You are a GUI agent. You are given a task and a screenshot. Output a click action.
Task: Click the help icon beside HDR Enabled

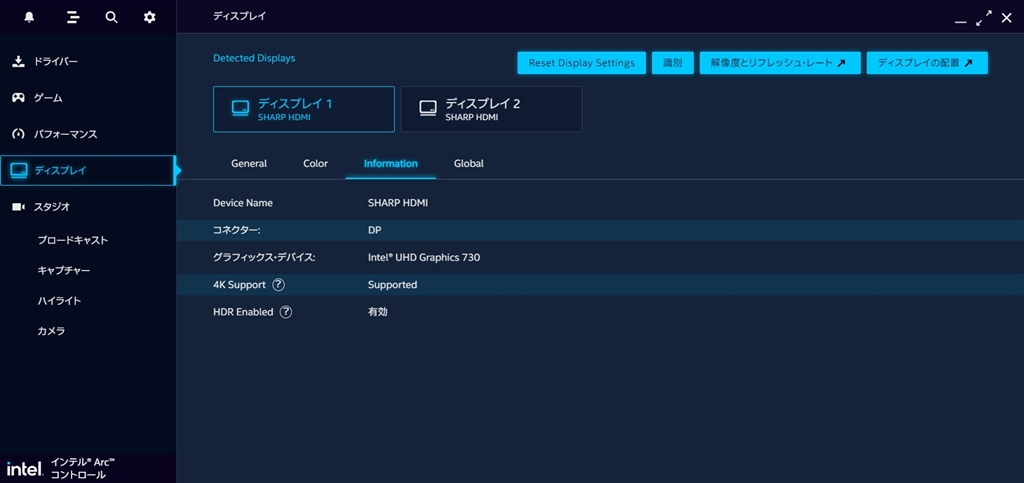coord(286,312)
